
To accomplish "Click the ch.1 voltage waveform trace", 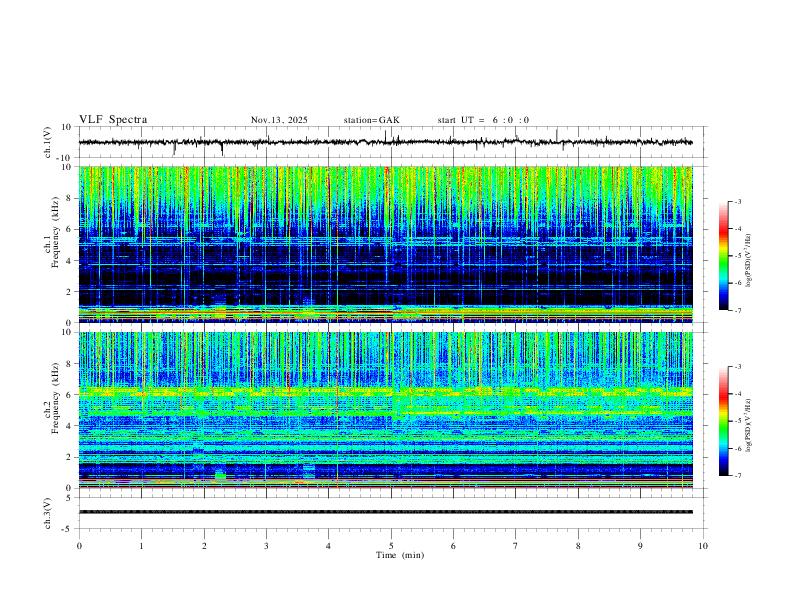I will point(385,142).
